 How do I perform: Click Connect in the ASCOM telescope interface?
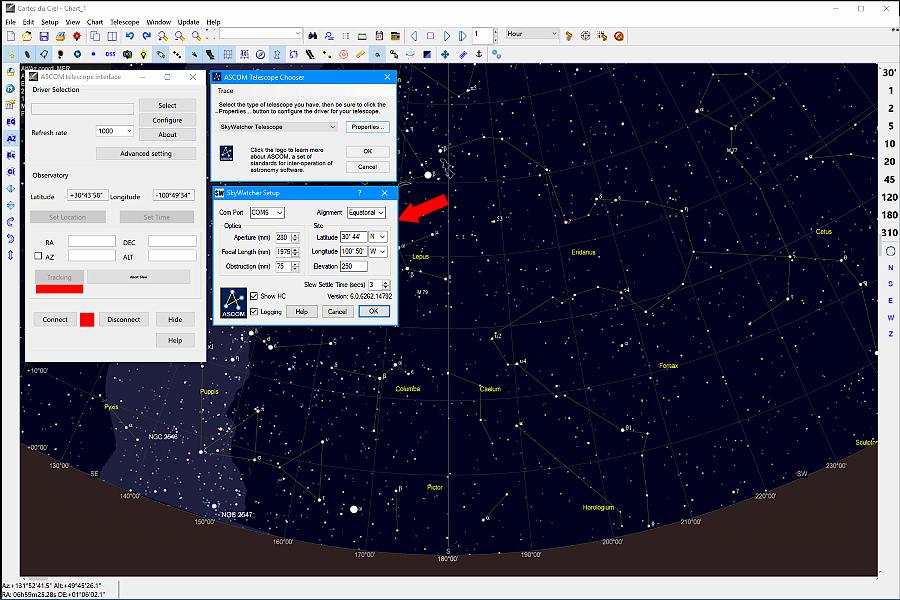(x=55, y=319)
